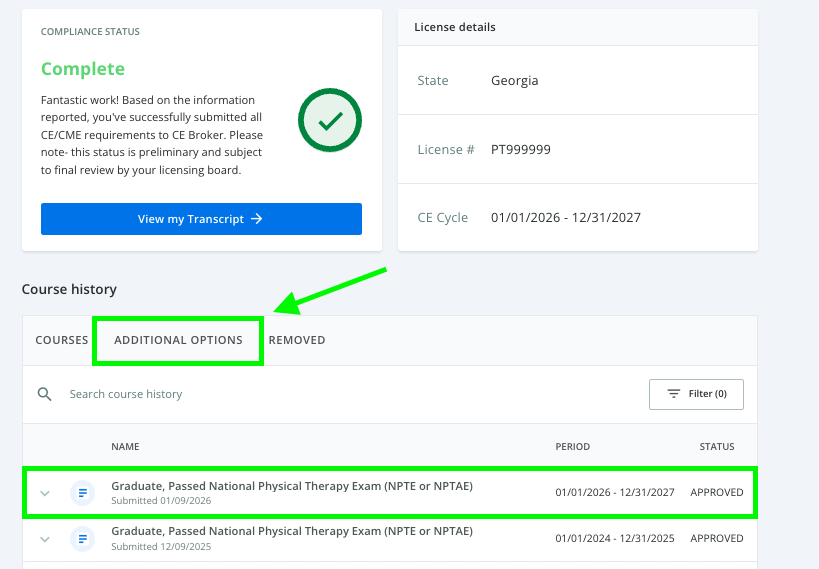This screenshot has width=819, height=569.
Task: Click document icon for course submitted 01/09/2026
Action: (x=82, y=492)
